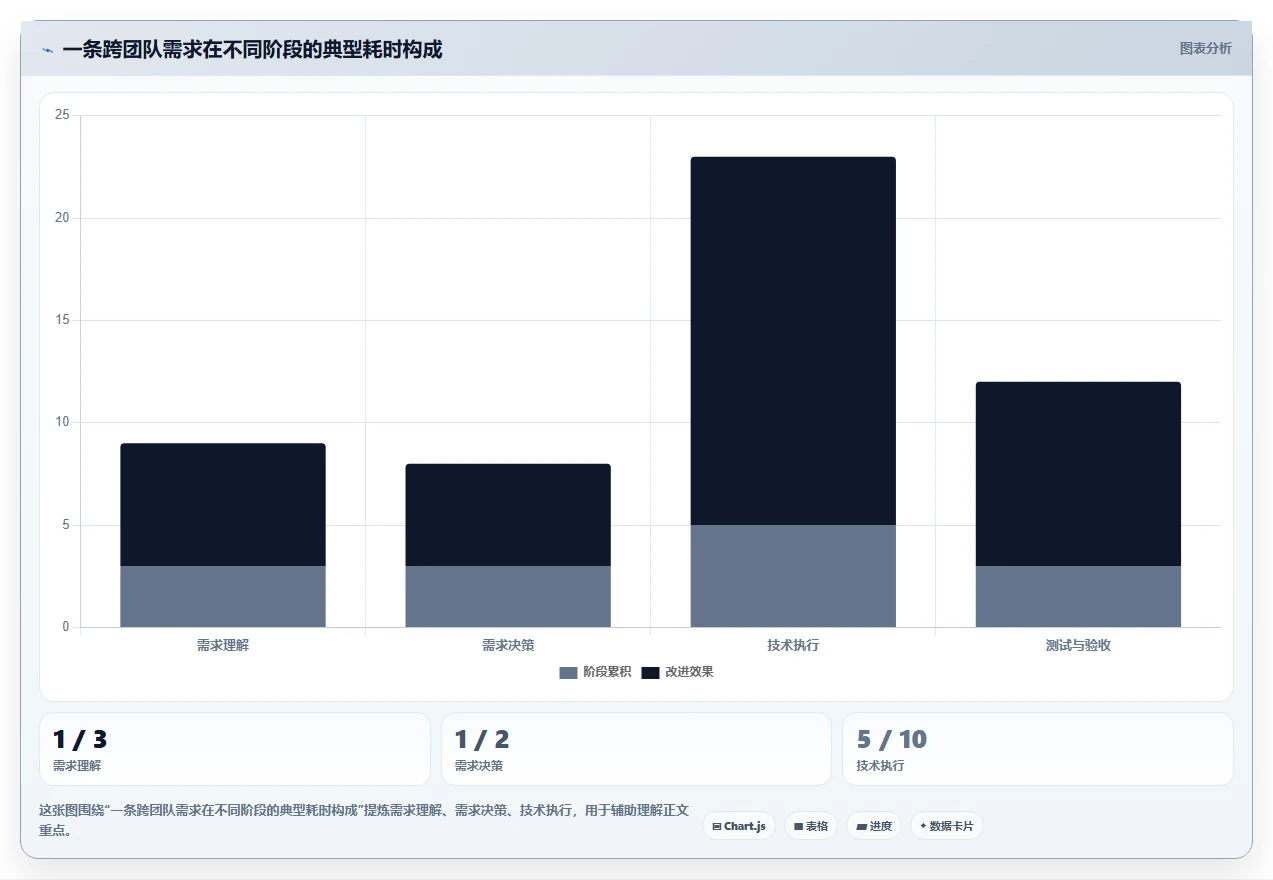Select the 数据卡片 tag
This screenshot has height=880, width=1273.
pos(947,826)
